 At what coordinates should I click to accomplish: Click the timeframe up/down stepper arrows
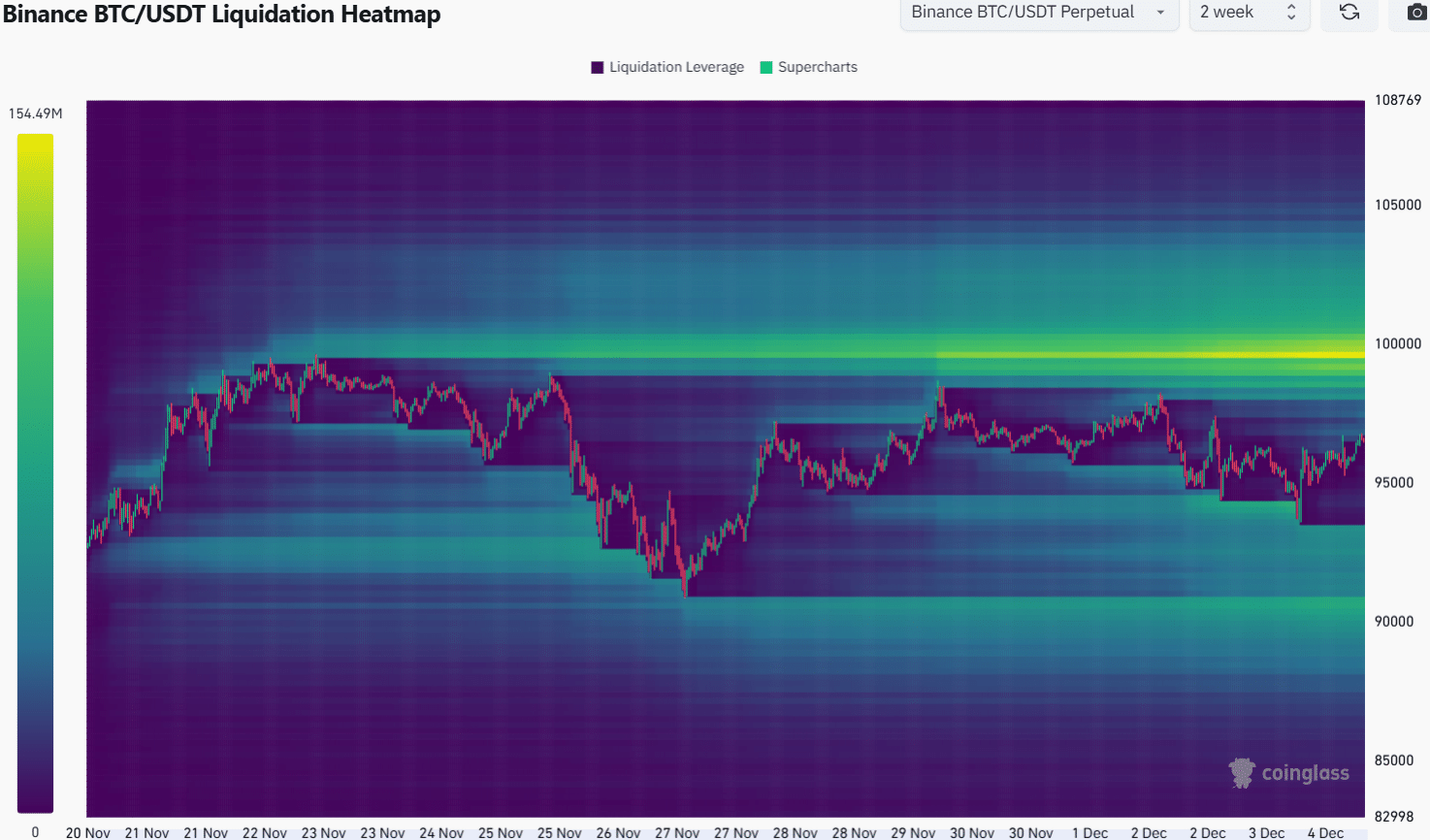click(1291, 13)
